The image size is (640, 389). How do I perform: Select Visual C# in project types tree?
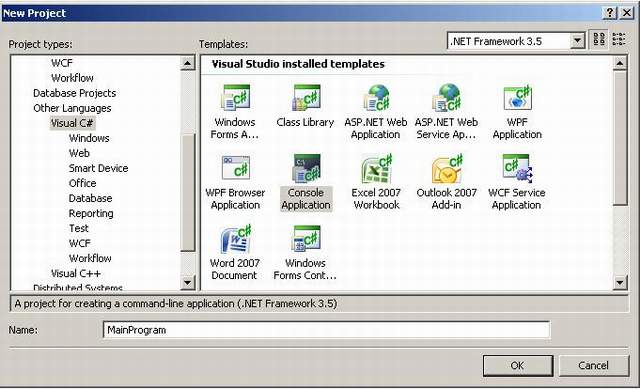pyautogui.click(x=72, y=123)
